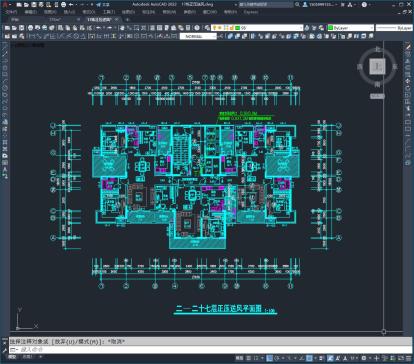
Task: Open the ByLayer linetype dropdown
Action: pyautogui.click(x=394, y=28)
